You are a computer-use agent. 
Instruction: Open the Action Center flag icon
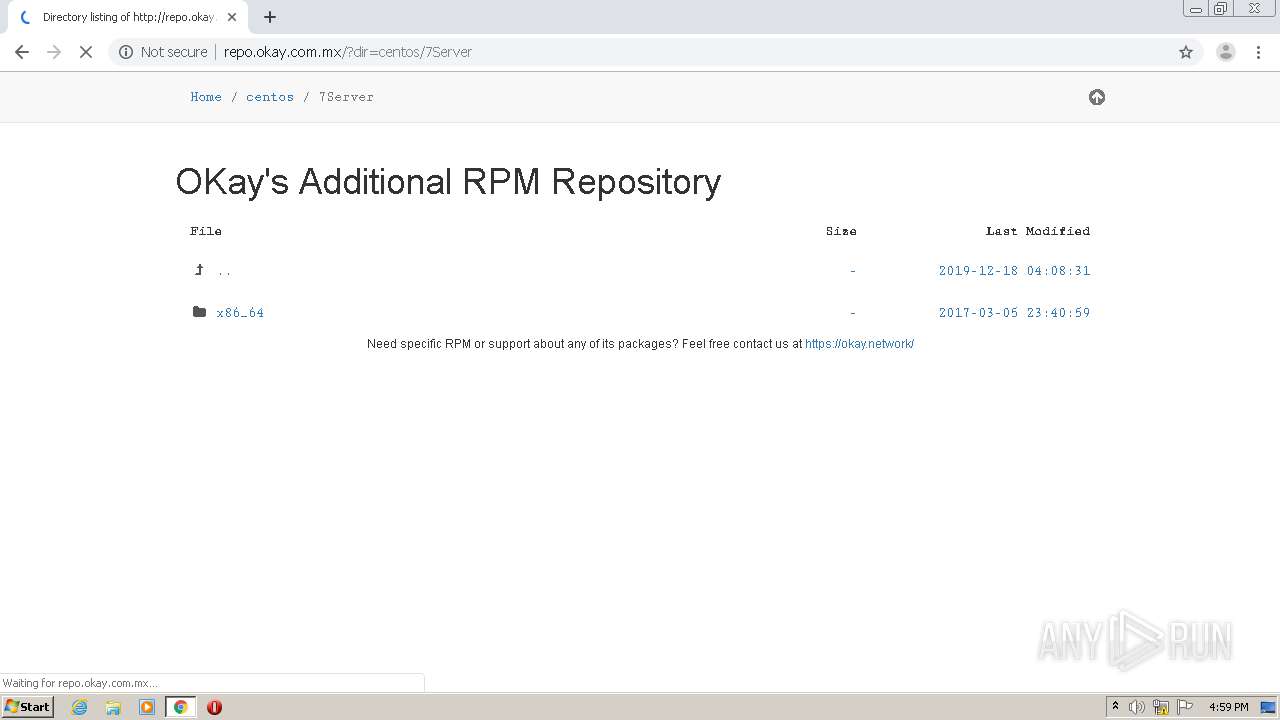[x=1185, y=707]
